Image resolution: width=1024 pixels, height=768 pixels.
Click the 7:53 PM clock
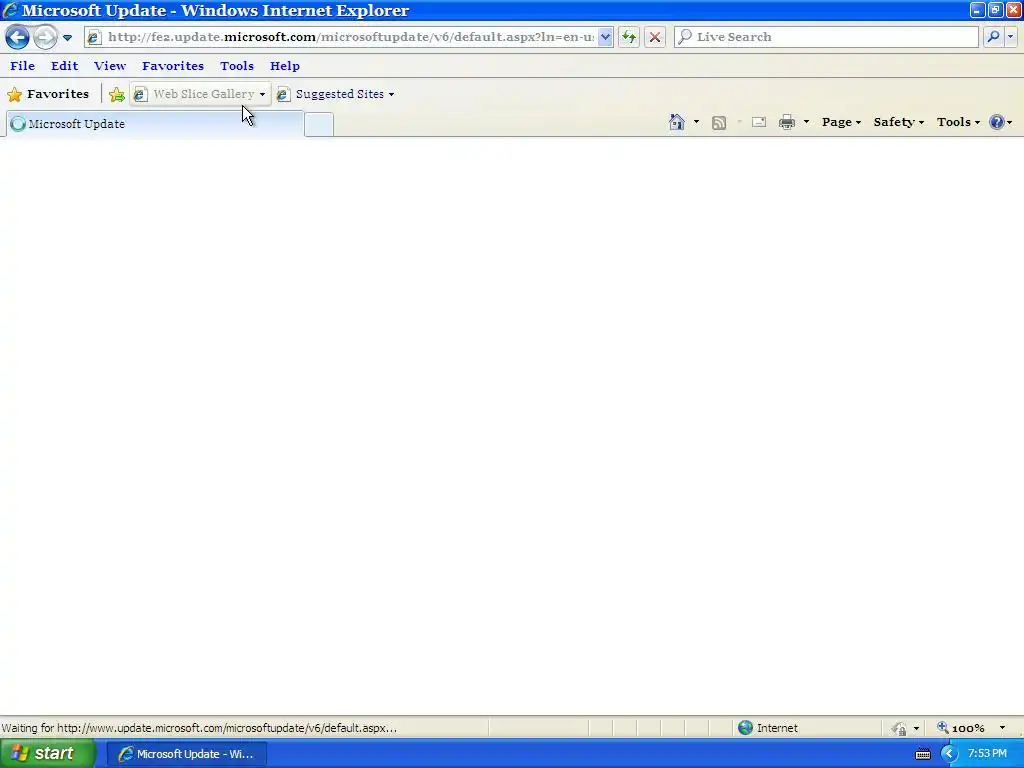pyautogui.click(x=987, y=754)
